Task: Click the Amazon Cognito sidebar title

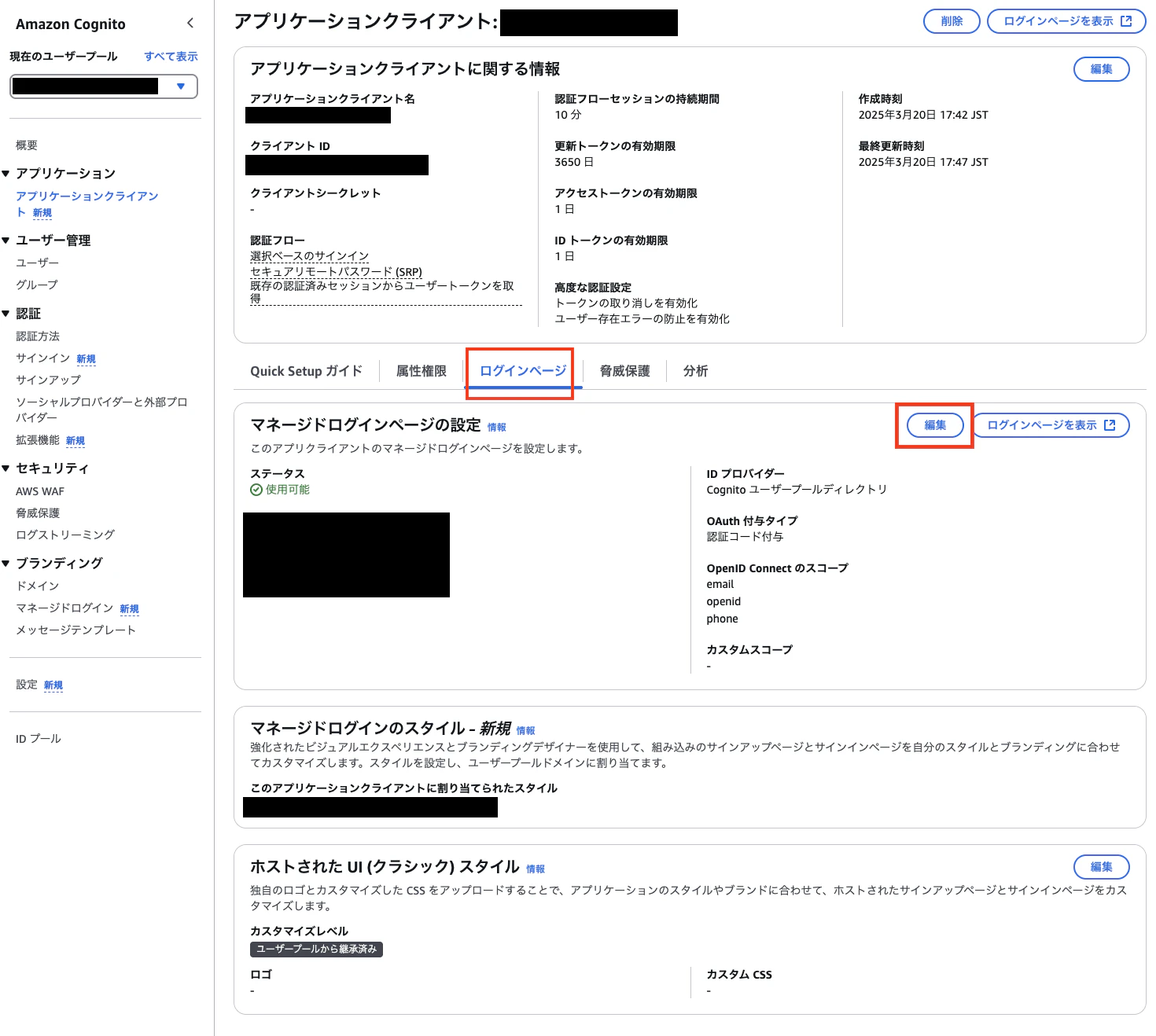Action: click(x=71, y=24)
